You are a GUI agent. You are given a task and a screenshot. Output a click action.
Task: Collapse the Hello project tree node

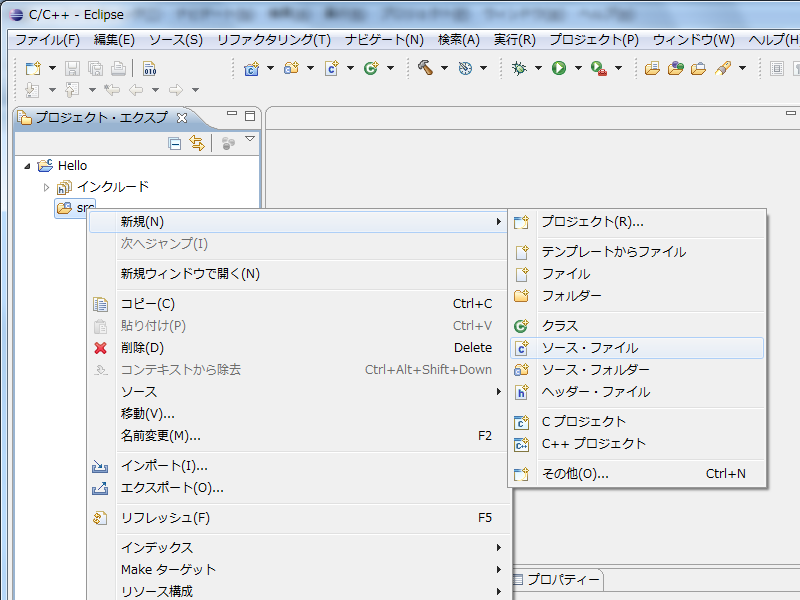point(27,166)
